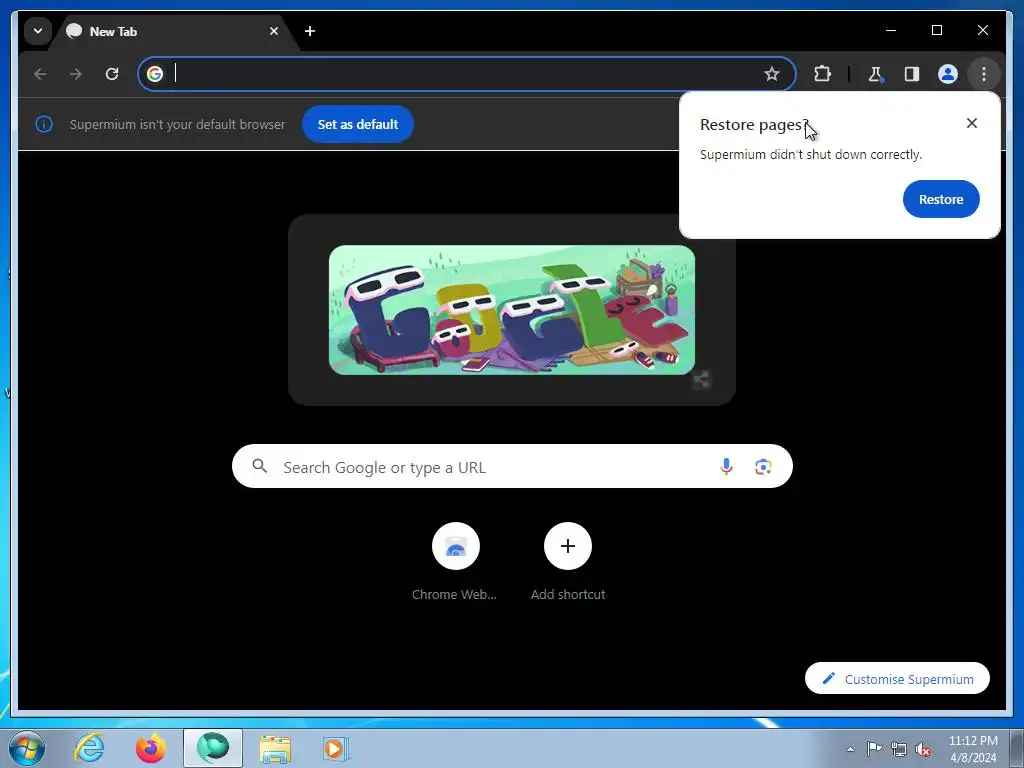The height and width of the screenshot is (768, 1024).
Task: Search by image with Lens icon
Action: coord(763,467)
